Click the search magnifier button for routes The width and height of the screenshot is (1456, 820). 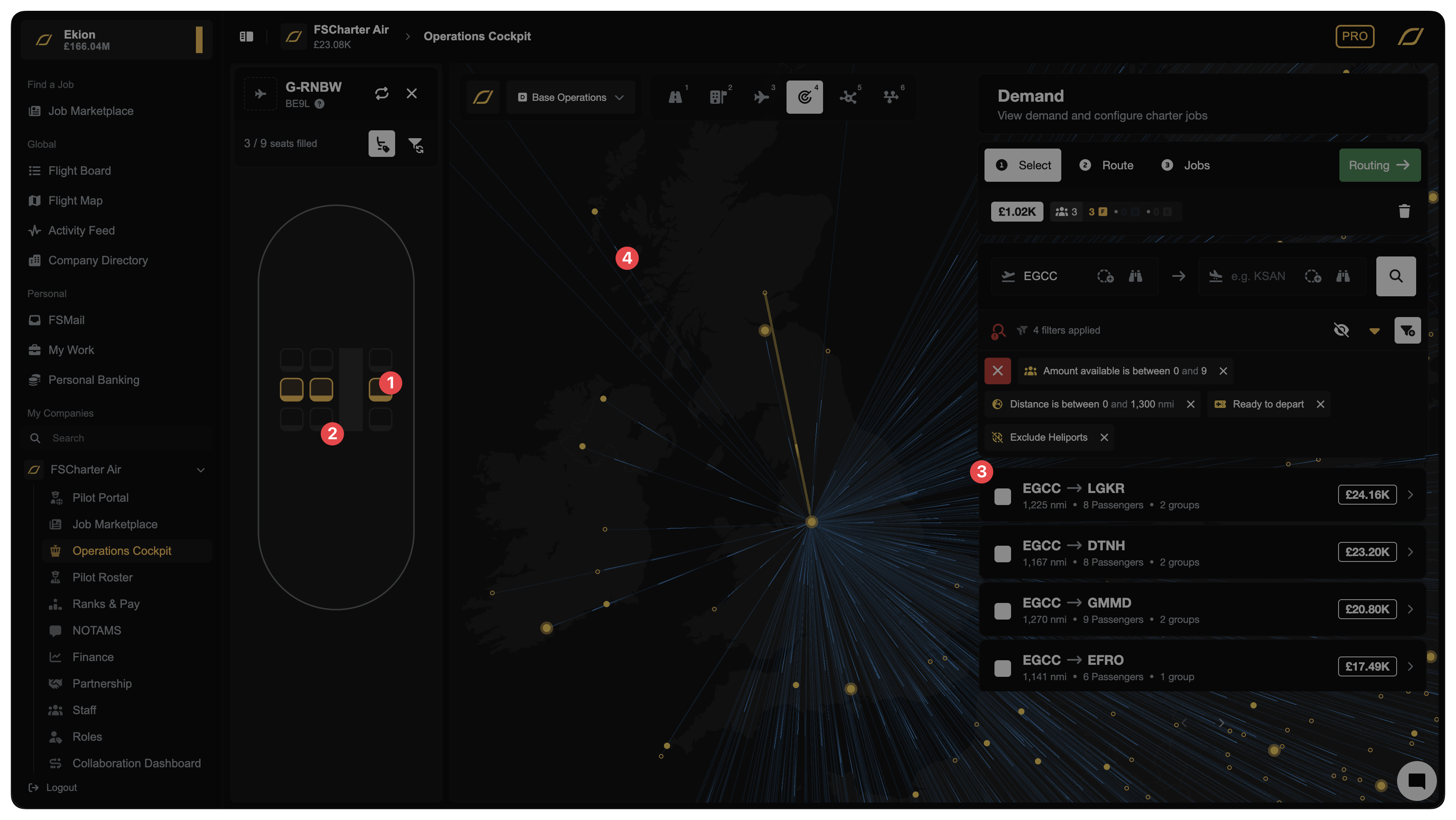(1395, 276)
